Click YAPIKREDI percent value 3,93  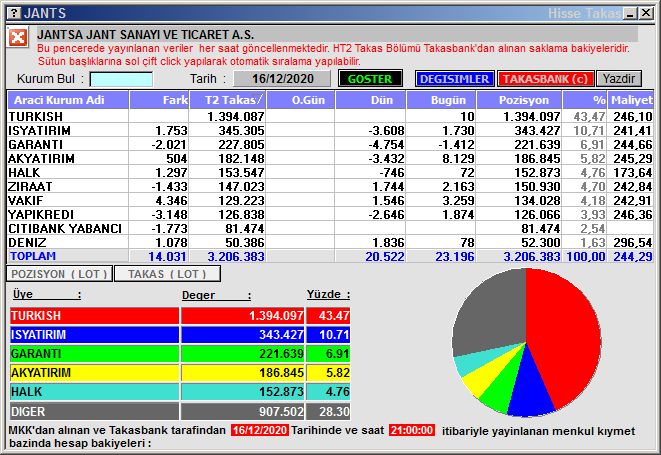pos(592,215)
